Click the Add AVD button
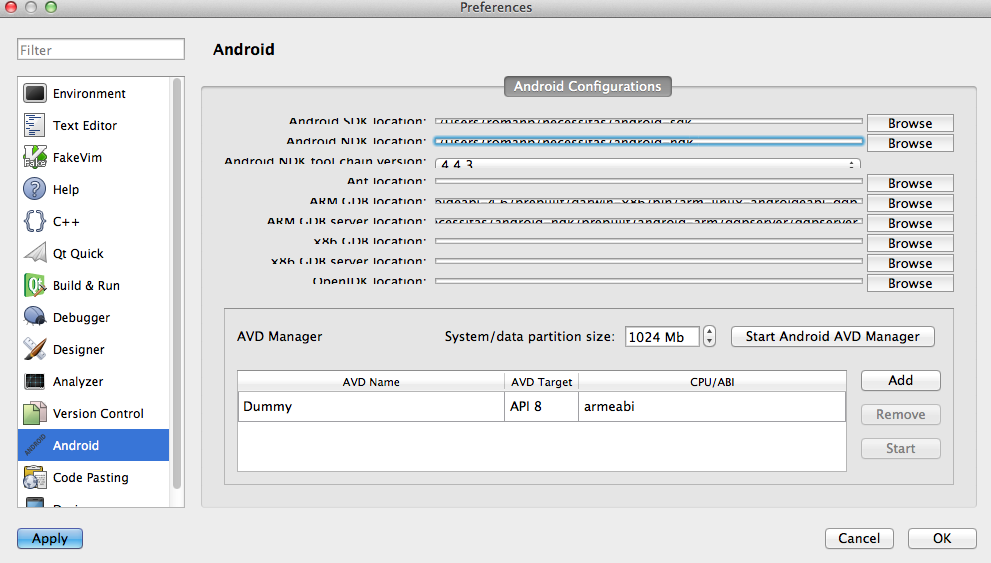 [900, 381]
